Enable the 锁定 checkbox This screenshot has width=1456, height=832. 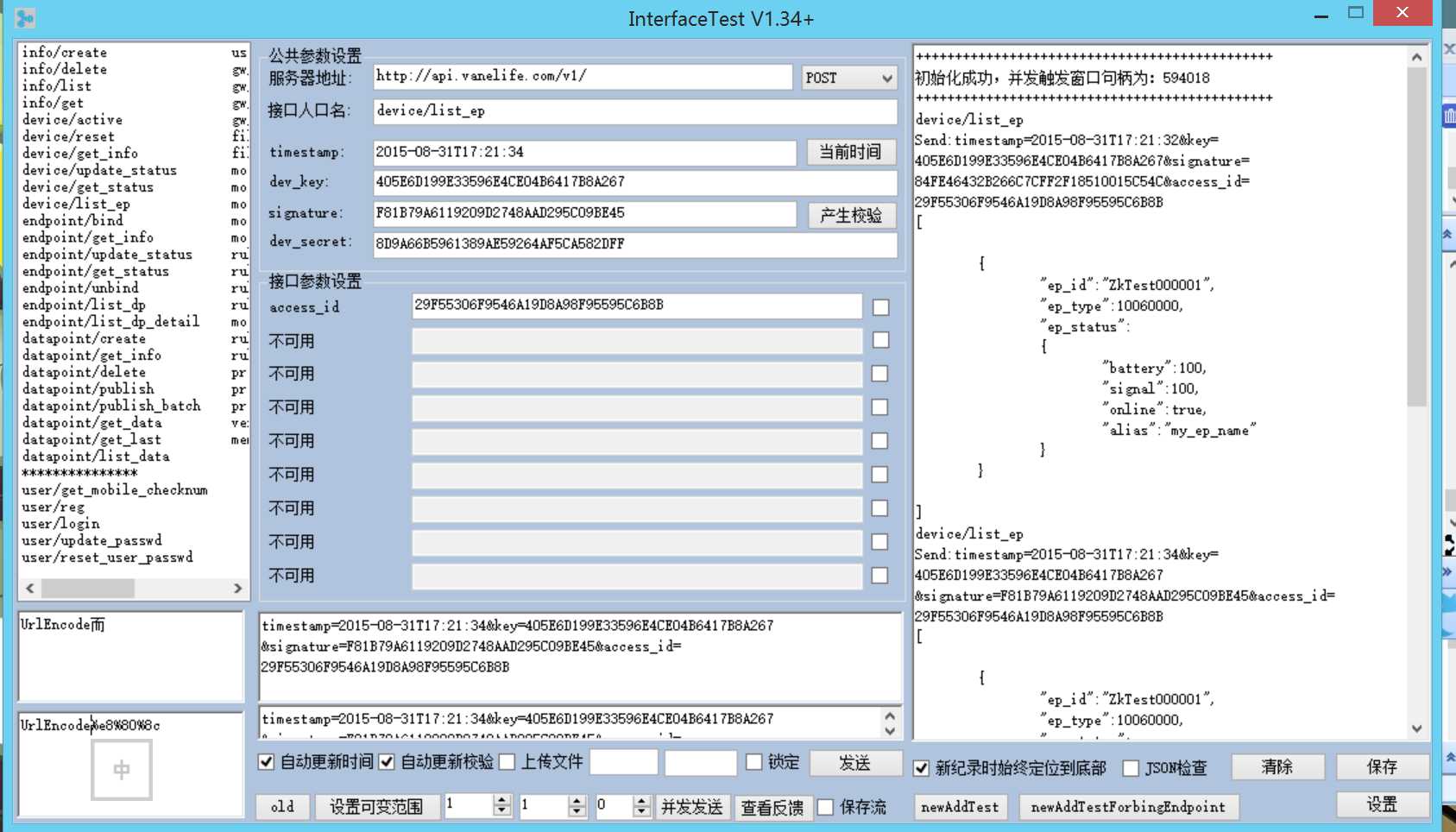tap(754, 762)
